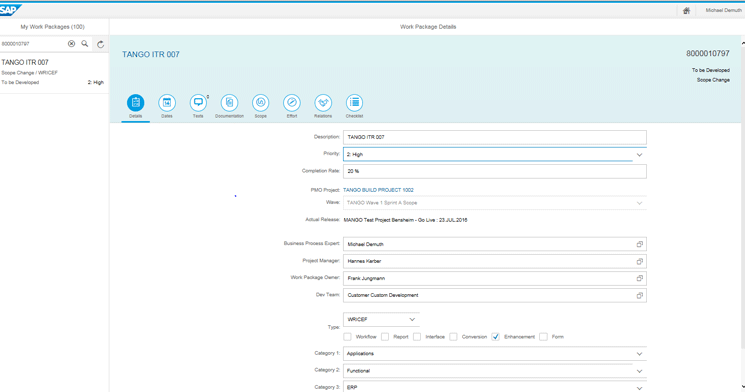Click the search magnifier icon

pyautogui.click(x=85, y=44)
